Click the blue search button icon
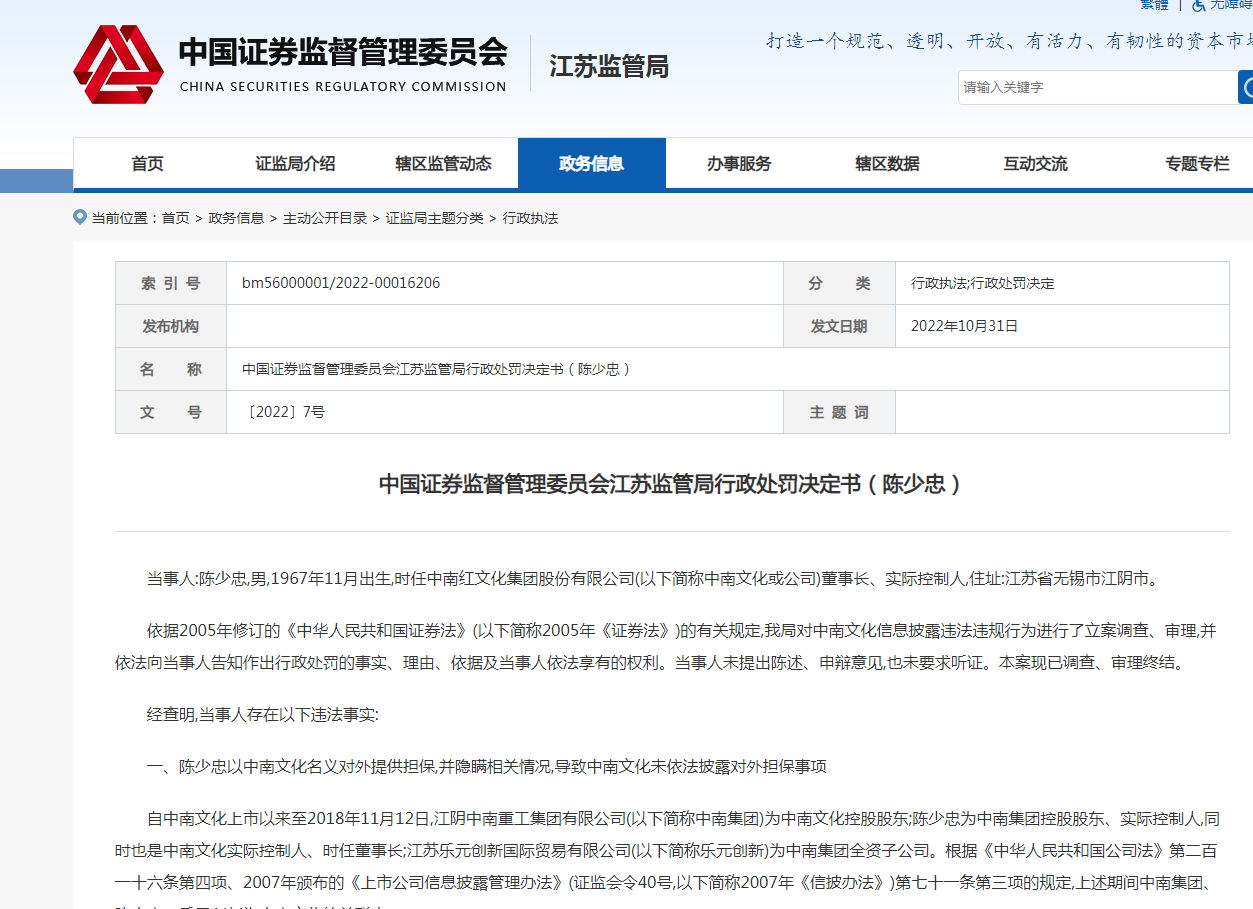The image size is (1253, 909). [x=1246, y=88]
